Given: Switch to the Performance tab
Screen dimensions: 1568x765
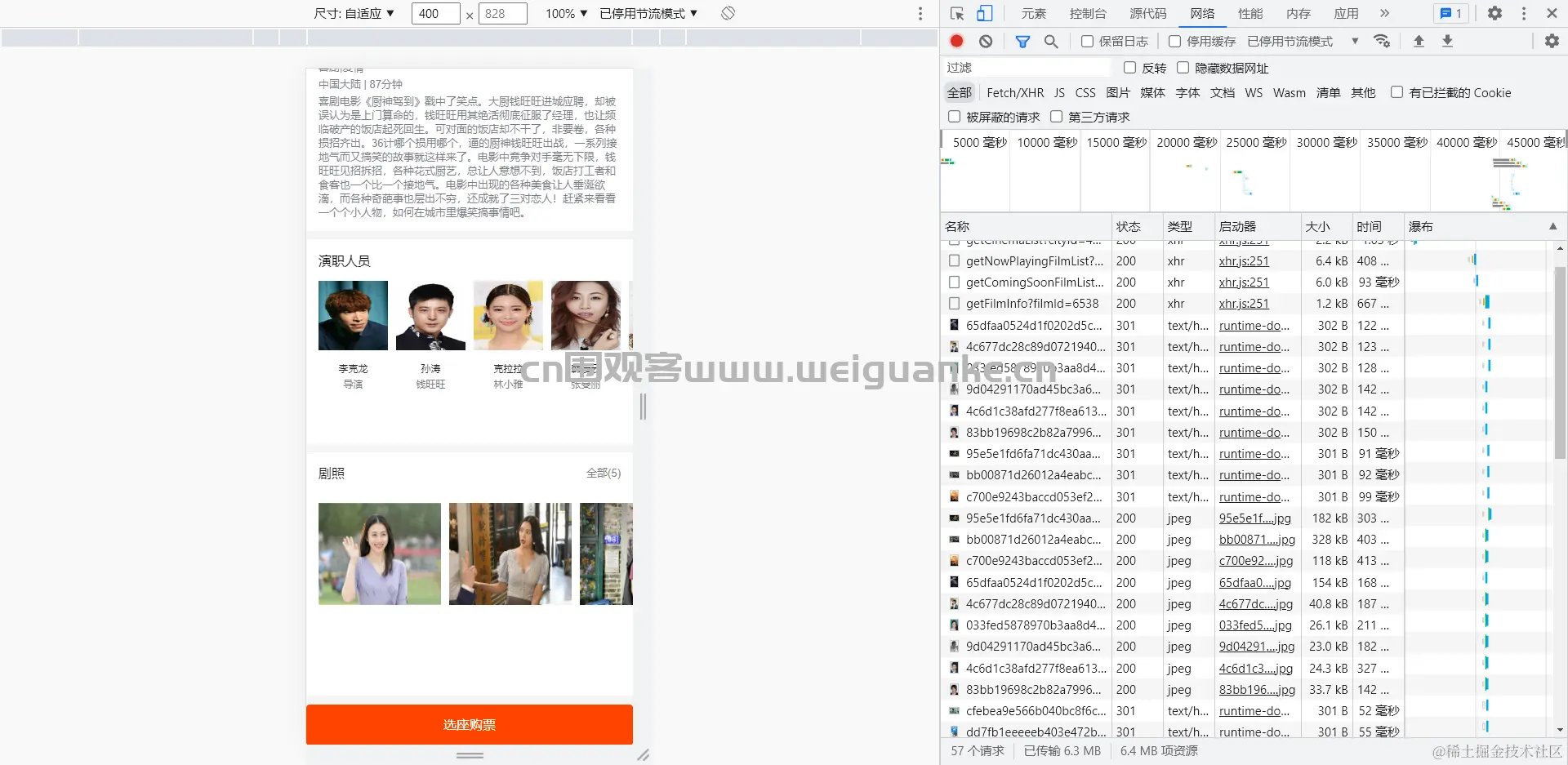Looking at the screenshot, I should click(x=1250, y=13).
